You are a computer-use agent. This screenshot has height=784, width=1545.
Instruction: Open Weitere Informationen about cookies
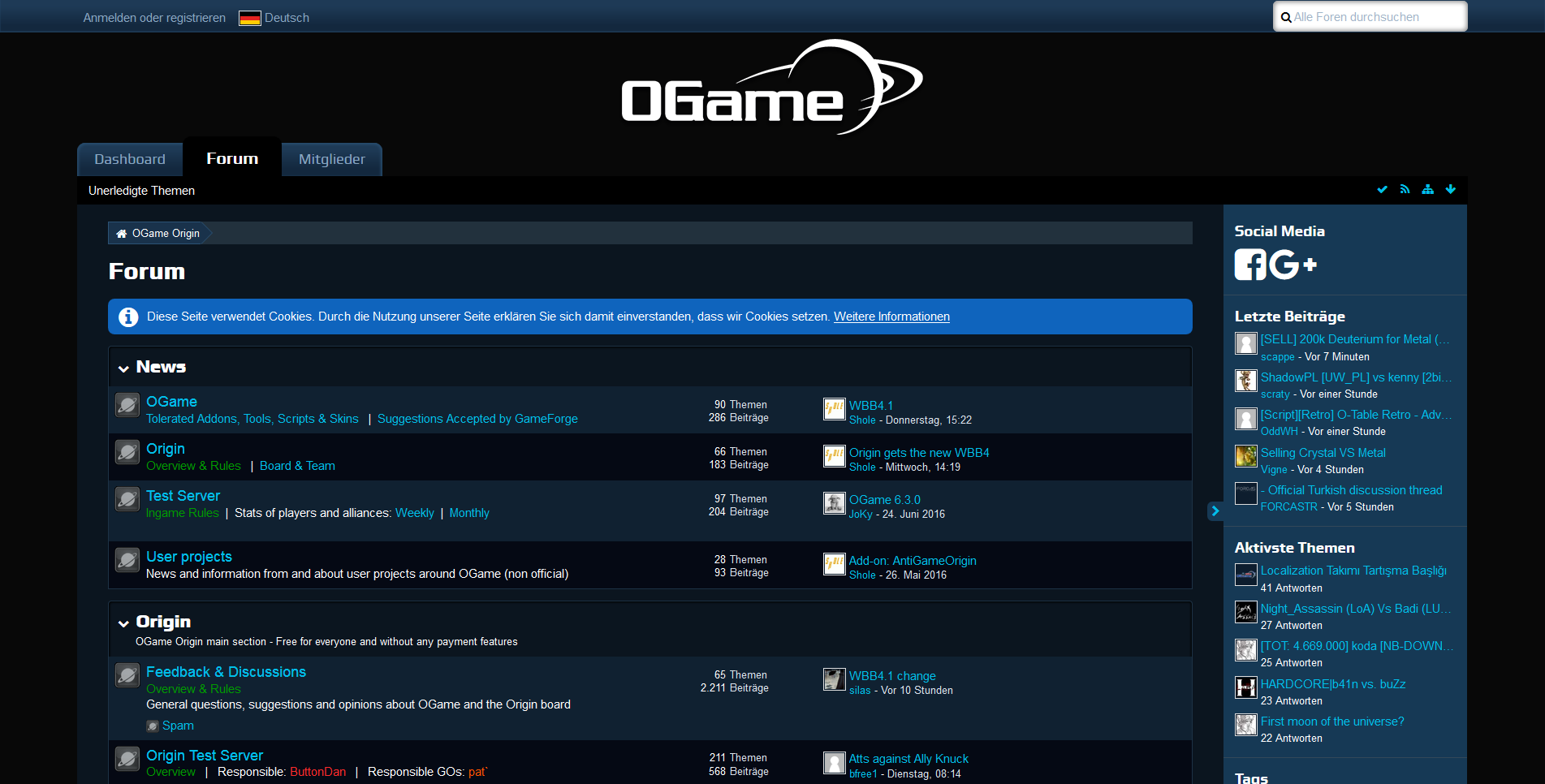[891, 317]
